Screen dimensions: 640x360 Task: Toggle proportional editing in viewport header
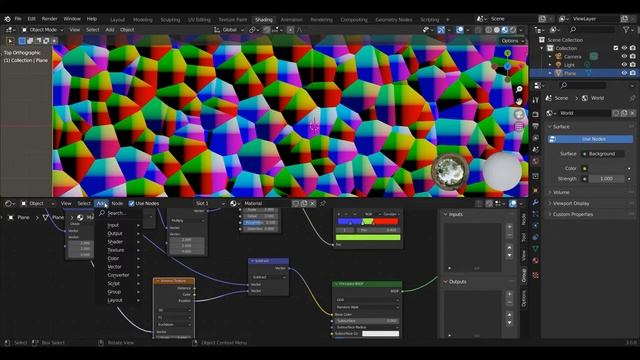tap(290, 30)
